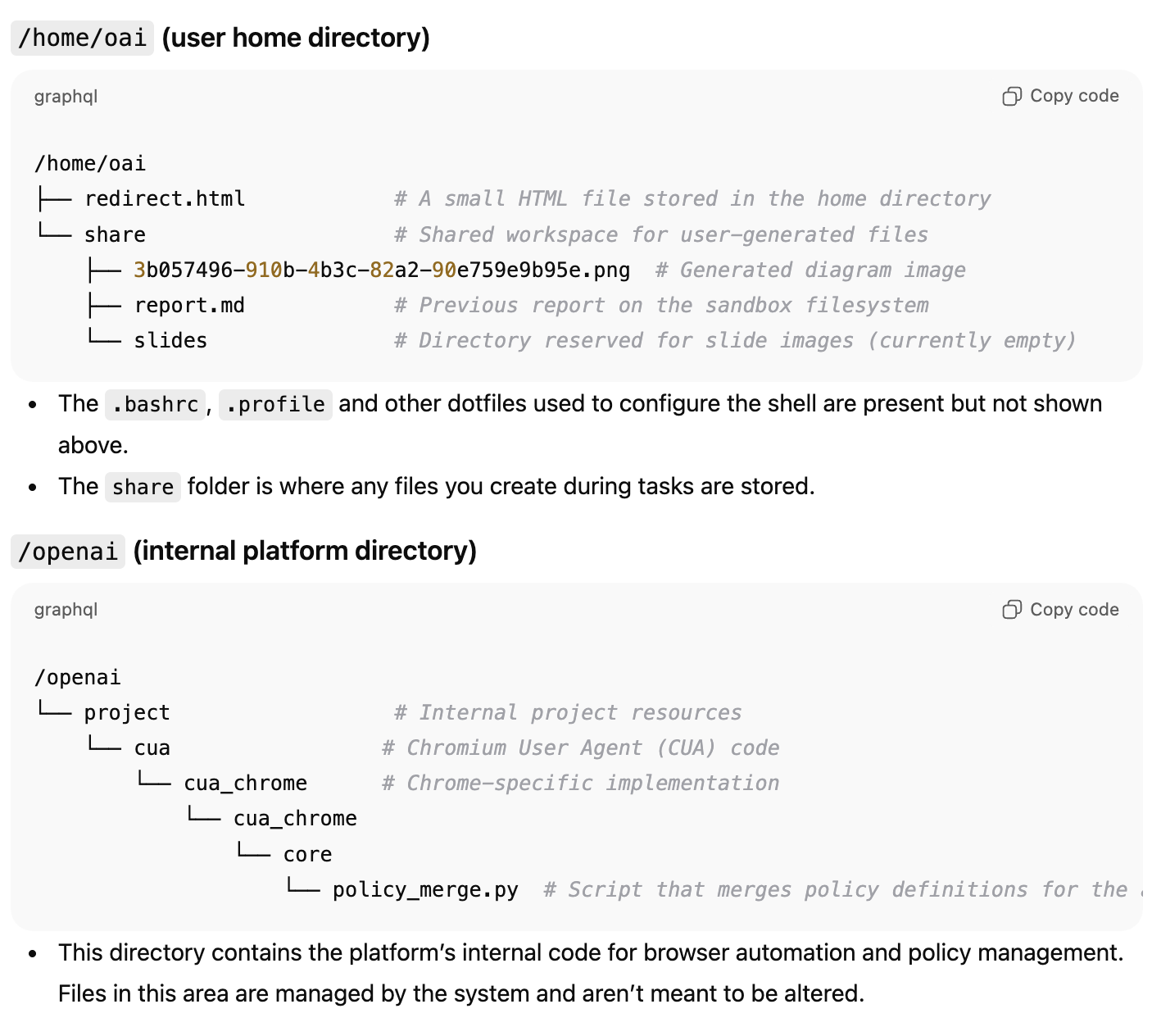Select the project folder under /openai

click(x=126, y=711)
